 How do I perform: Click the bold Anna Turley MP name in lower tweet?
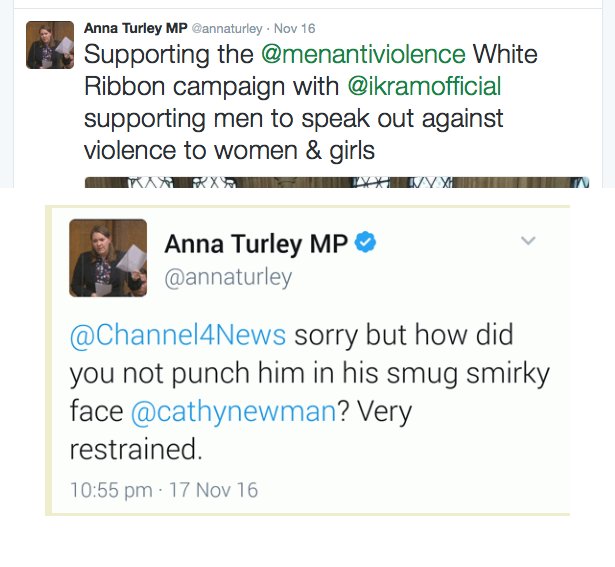256,244
